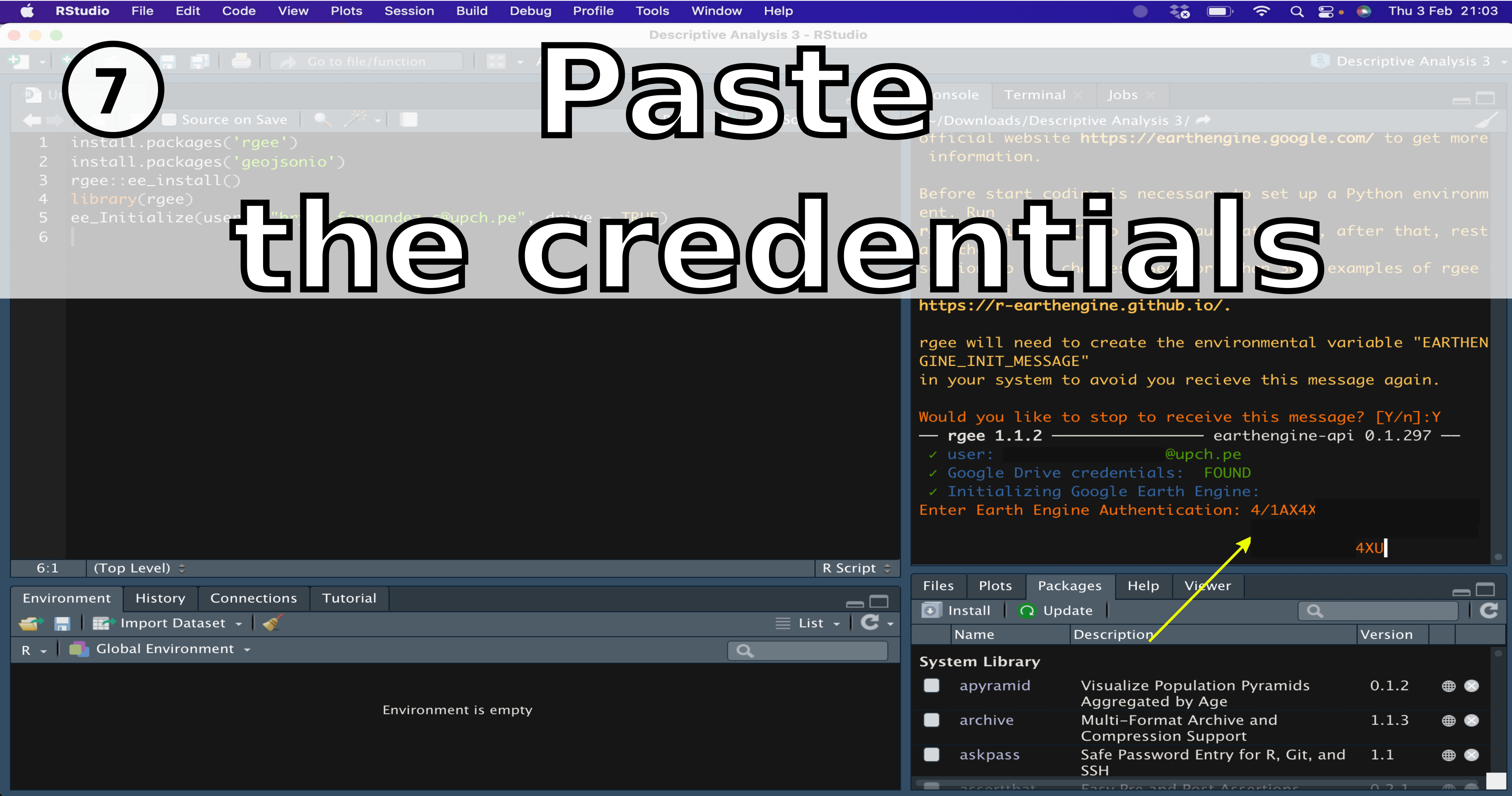Open the R language dropdown in Environment
This screenshot has height=796, width=1512.
tap(34, 650)
